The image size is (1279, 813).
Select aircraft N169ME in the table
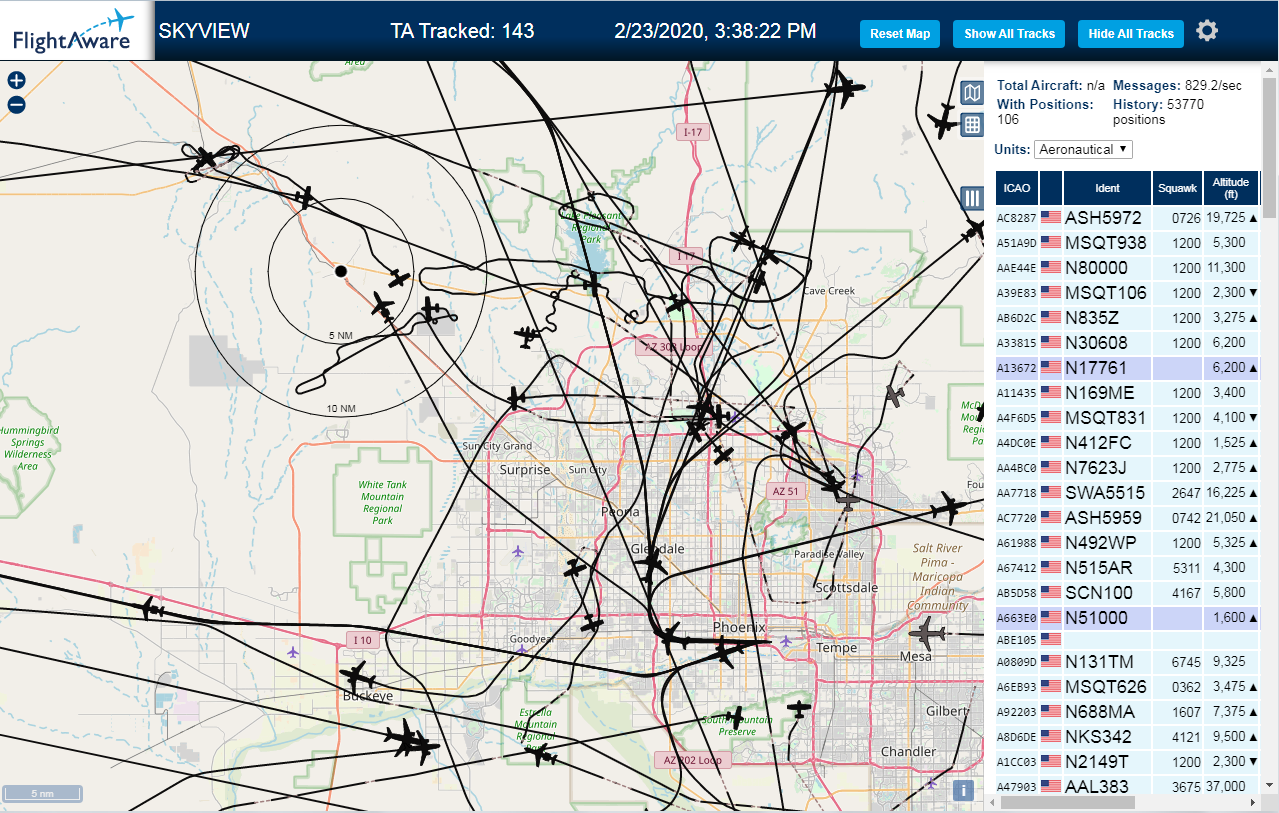(1128, 393)
